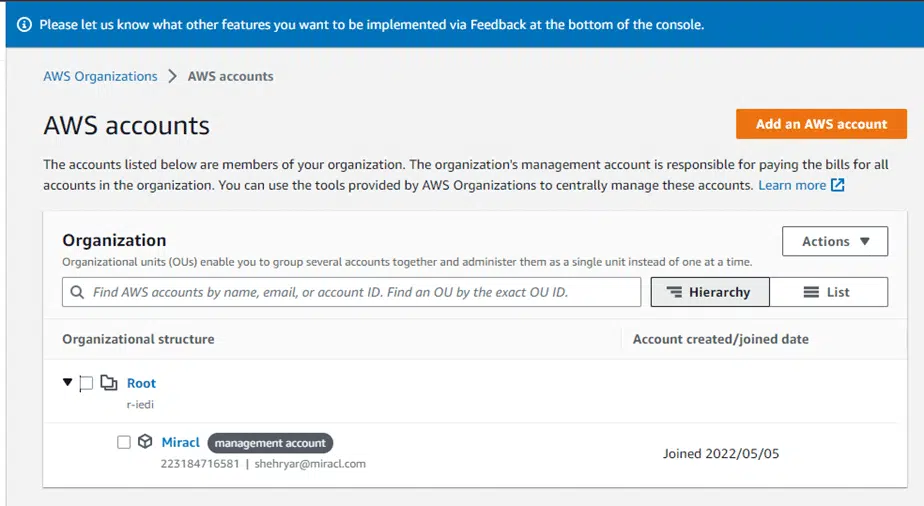Click email shehryar@miracl.com

310,464
